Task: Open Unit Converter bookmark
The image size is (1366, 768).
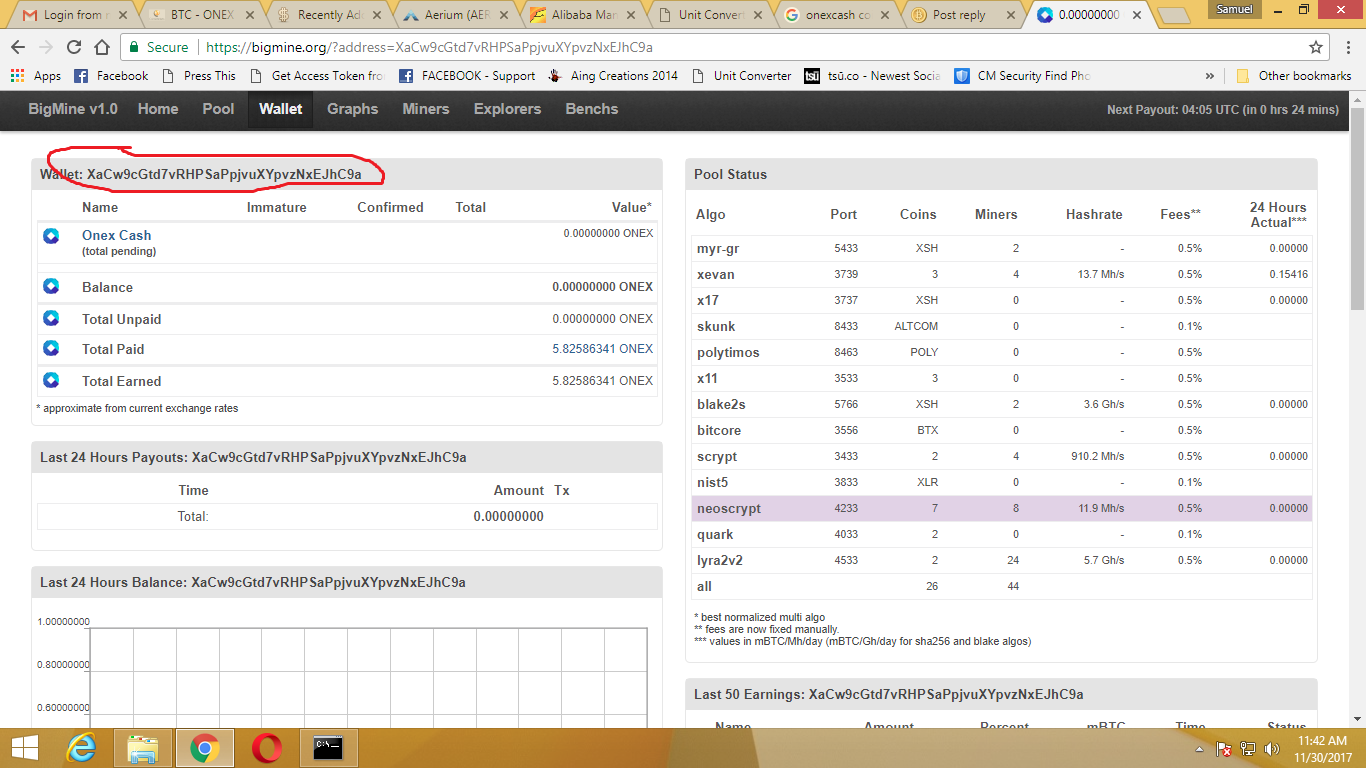Action: point(741,75)
